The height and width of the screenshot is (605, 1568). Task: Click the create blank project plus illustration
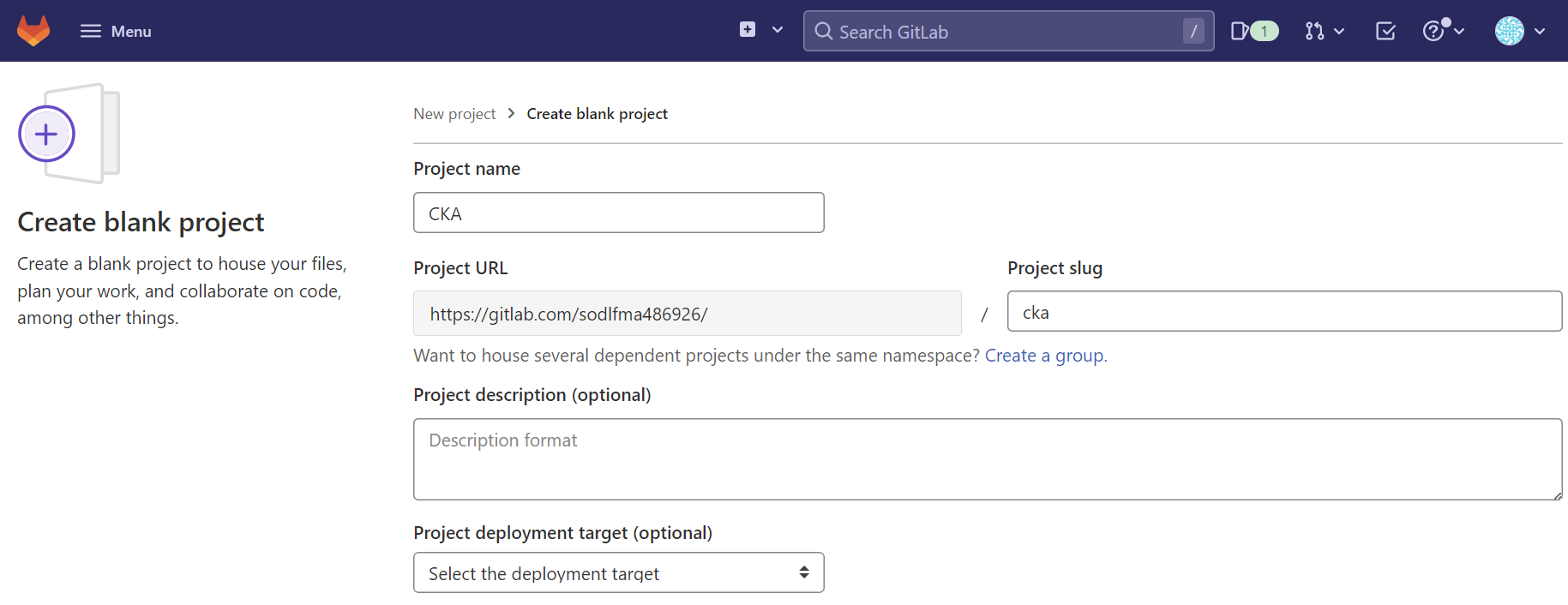[47, 135]
